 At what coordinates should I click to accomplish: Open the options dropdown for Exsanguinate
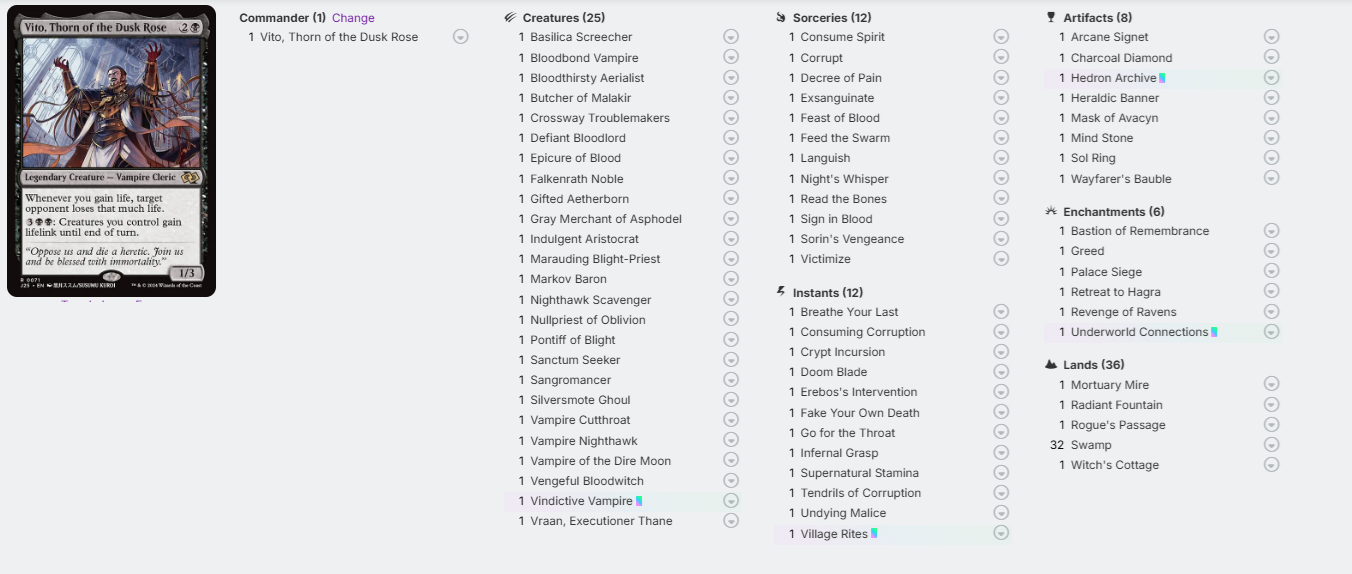click(x=1001, y=98)
